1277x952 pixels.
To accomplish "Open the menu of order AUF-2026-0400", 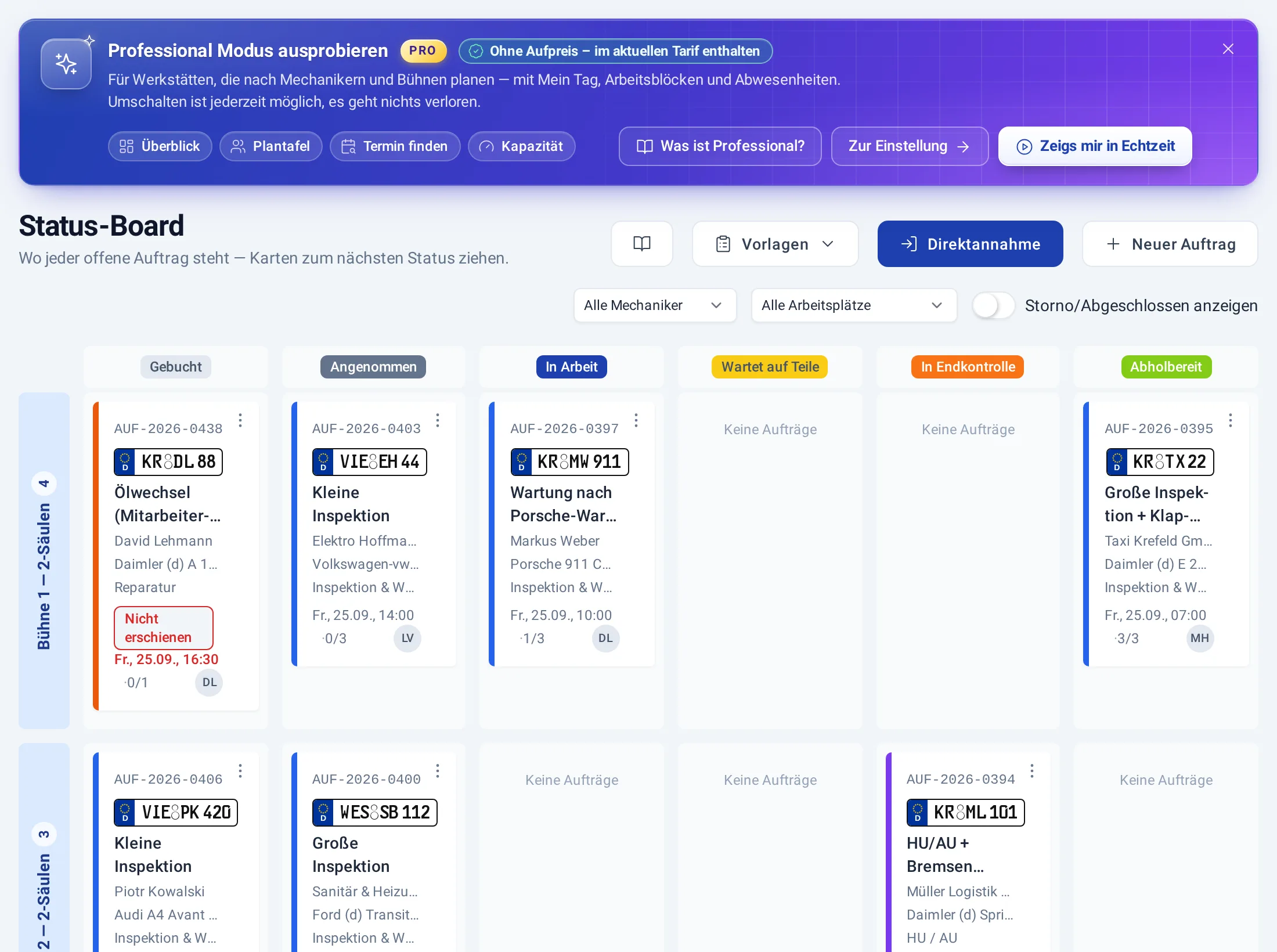I will (438, 771).
